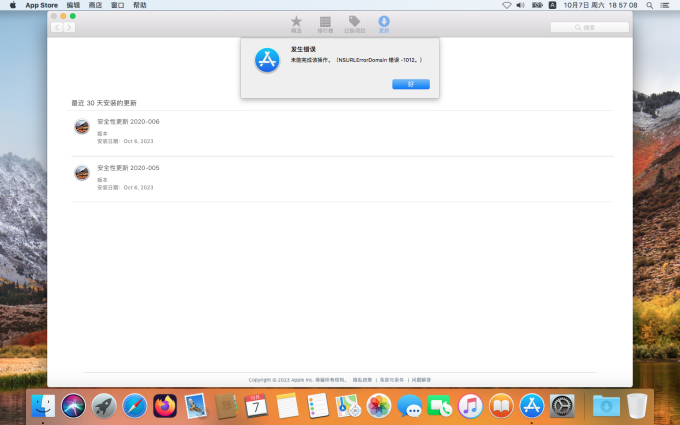This screenshot has height=425, width=680.
Task: Open iBooks from the Dock
Action: (501, 406)
